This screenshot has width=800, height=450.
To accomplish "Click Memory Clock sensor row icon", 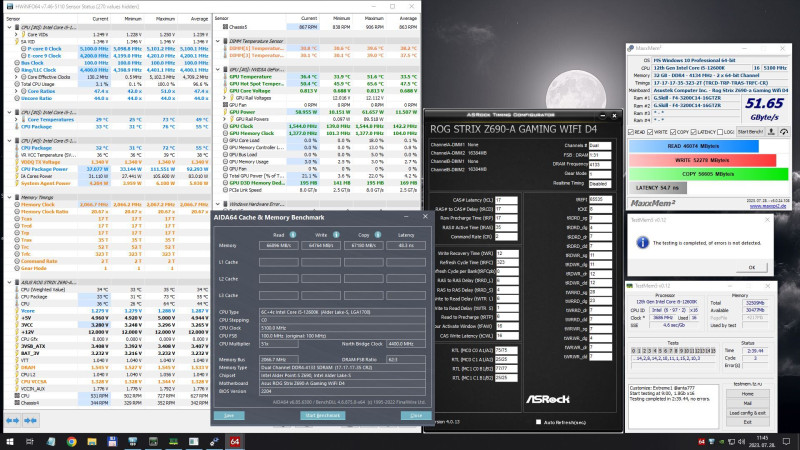I will 17,204.
